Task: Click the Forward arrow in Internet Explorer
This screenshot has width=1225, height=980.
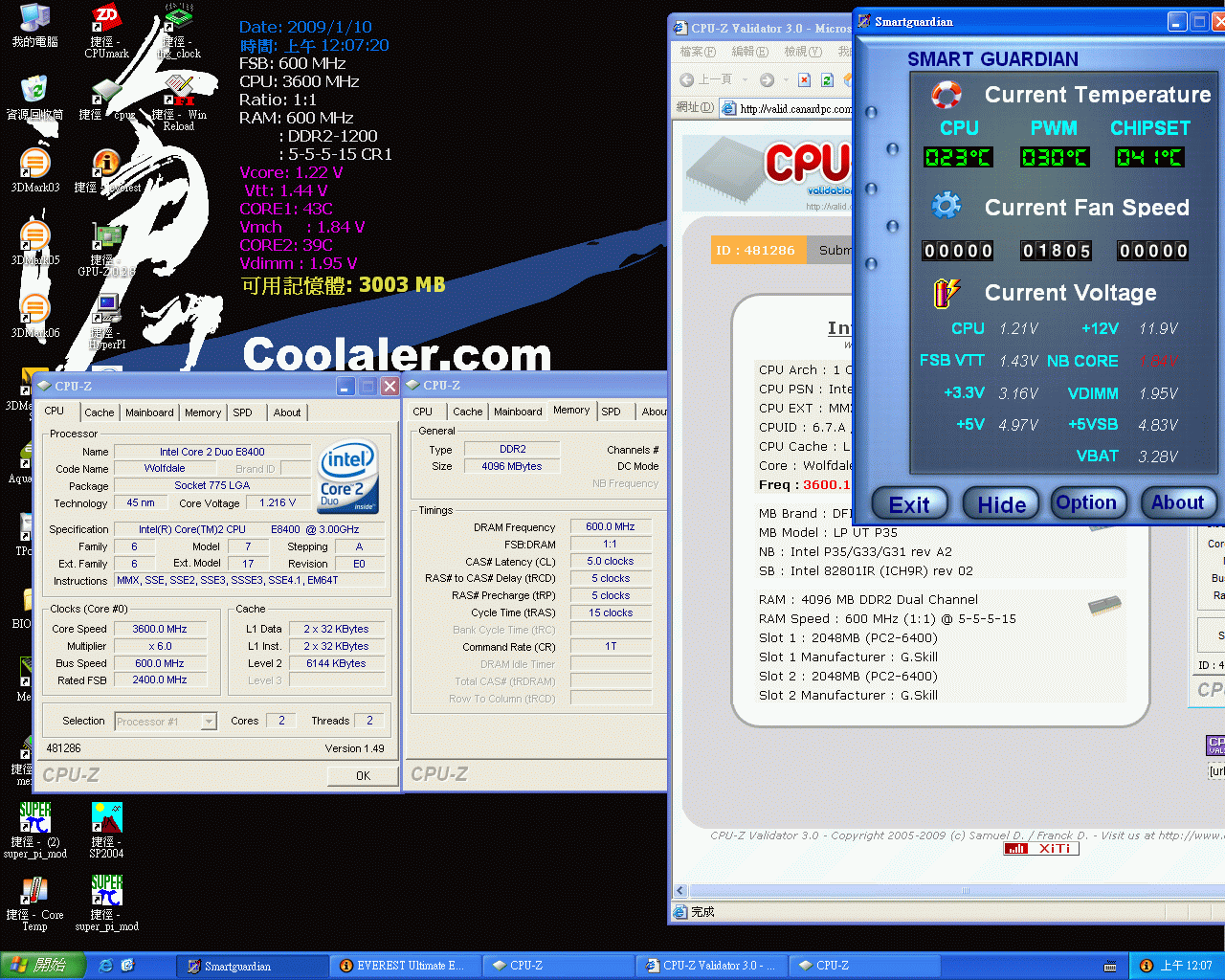Action: [767, 79]
